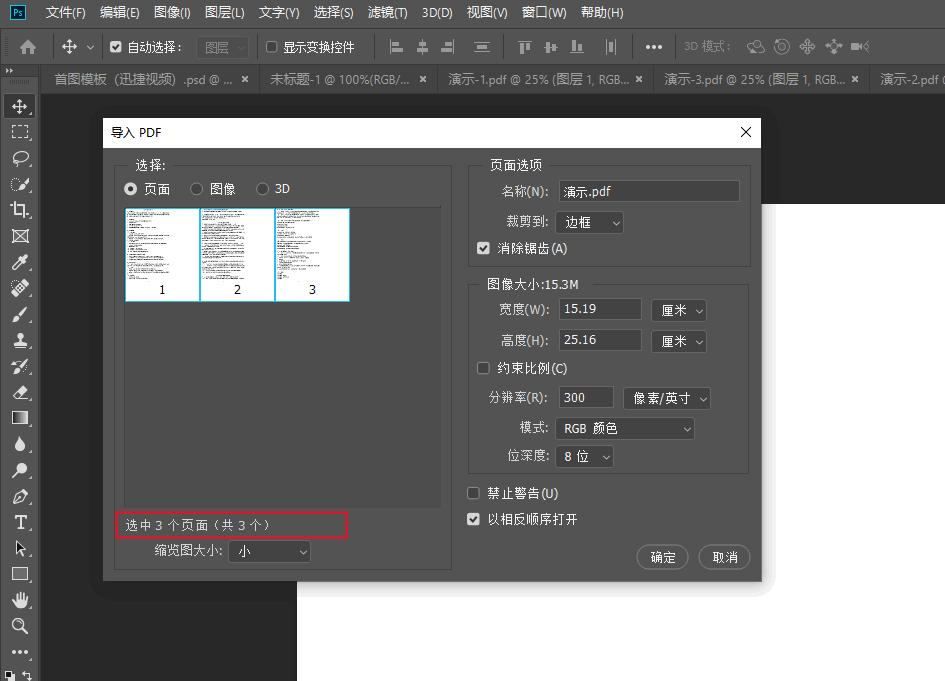945x681 pixels.
Task: Open the 滤镜(T) menu
Action: (387, 13)
